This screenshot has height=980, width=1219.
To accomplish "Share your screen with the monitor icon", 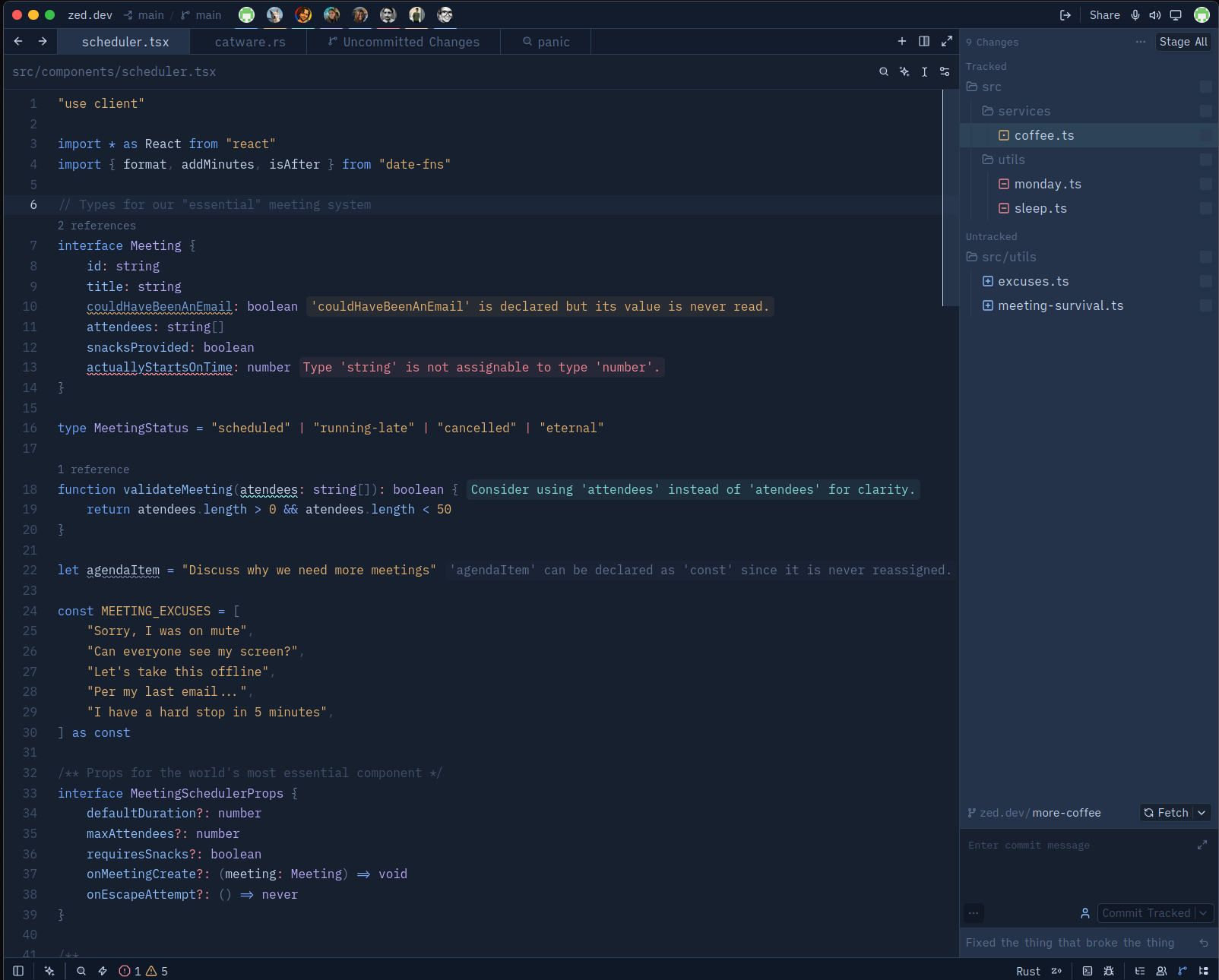I will click(1176, 15).
